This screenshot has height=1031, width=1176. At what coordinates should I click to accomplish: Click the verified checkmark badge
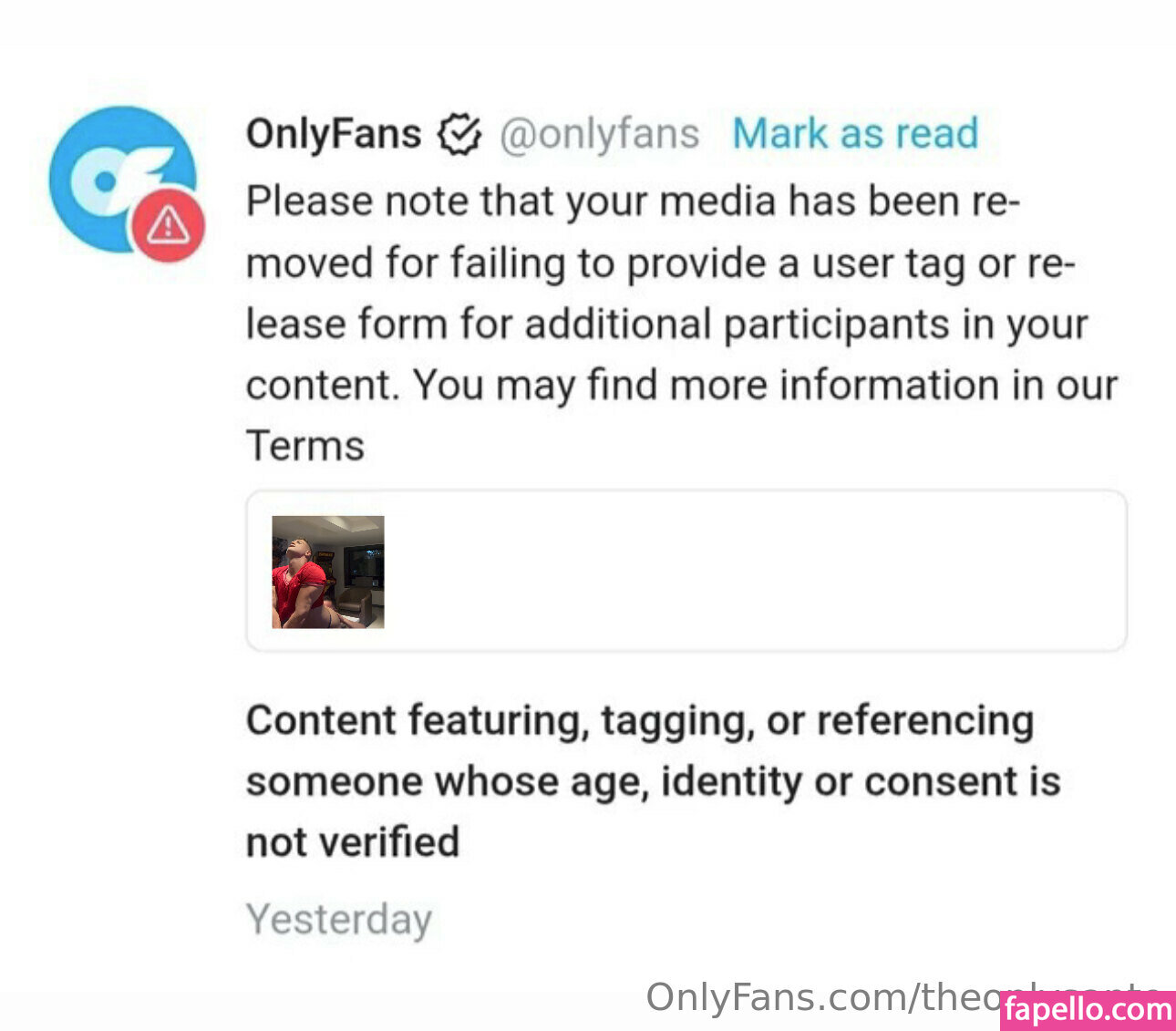click(x=459, y=135)
